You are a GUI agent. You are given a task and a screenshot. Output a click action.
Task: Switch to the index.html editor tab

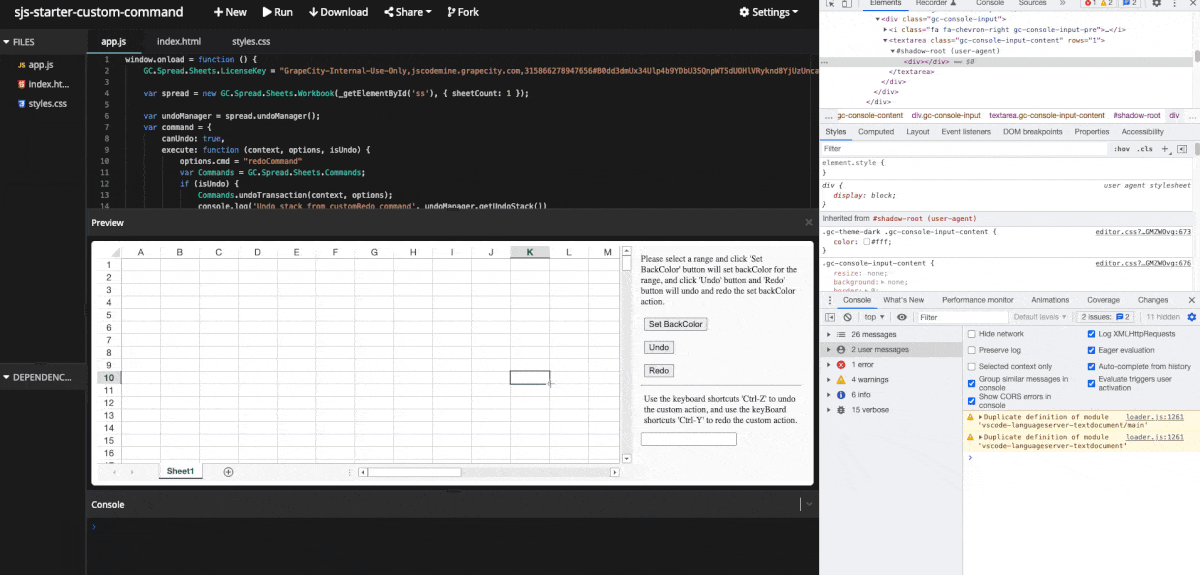pos(179,42)
